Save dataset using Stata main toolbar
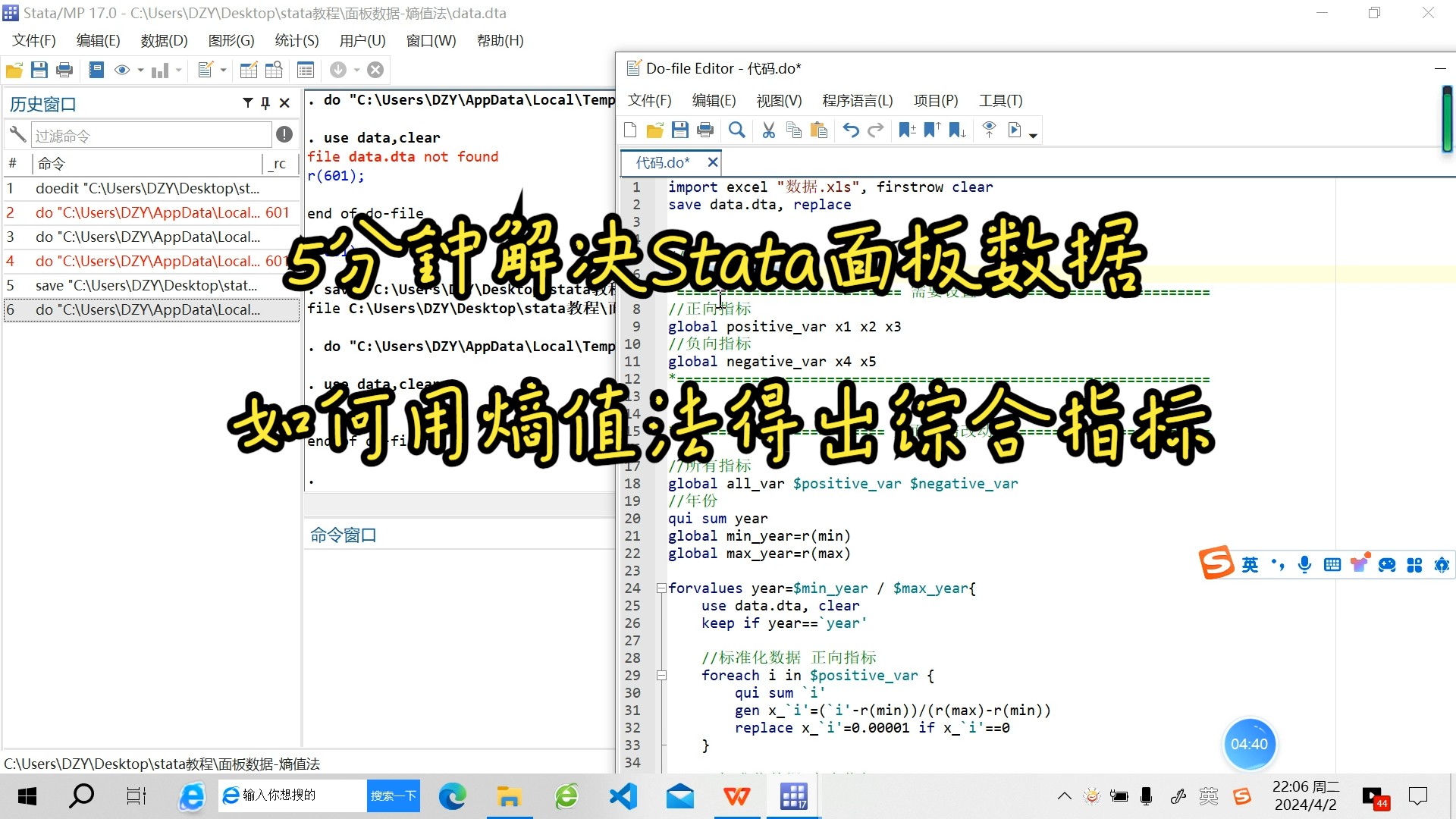Screen dimensions: 1456x819 (39, 71)
